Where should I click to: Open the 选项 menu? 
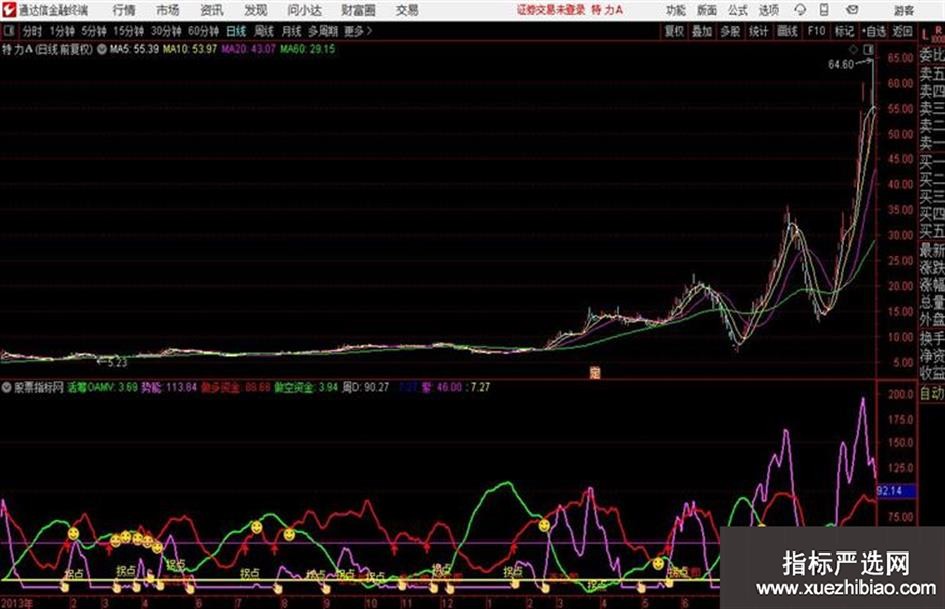tap(768, 10)
